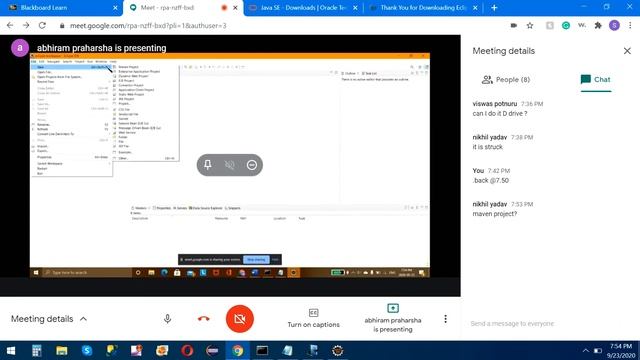Click the purple 'a' presenter avatar
Viewport: 640px width, 360px height.
pos(20,48)
